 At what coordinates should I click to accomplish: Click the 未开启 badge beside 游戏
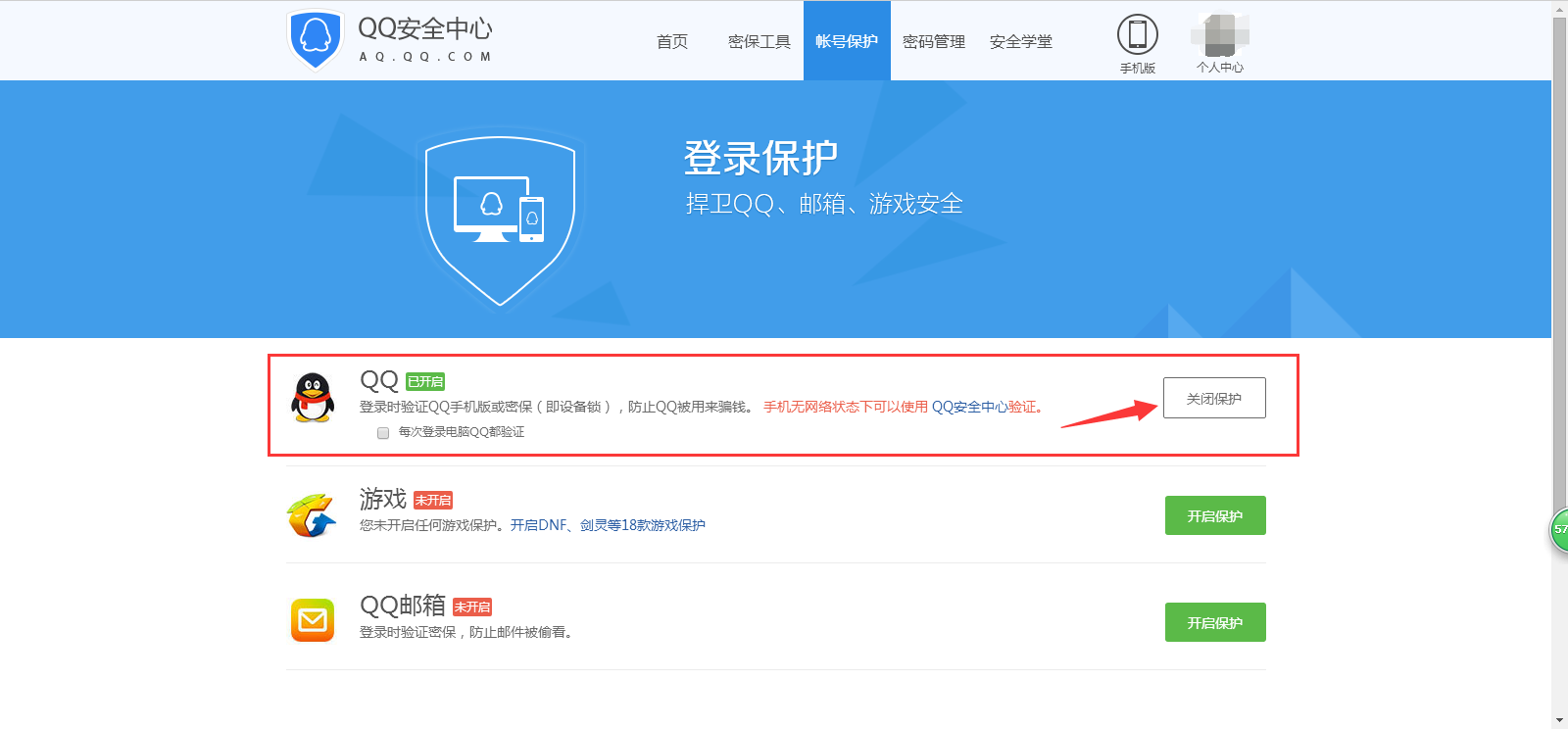[433, 500]
